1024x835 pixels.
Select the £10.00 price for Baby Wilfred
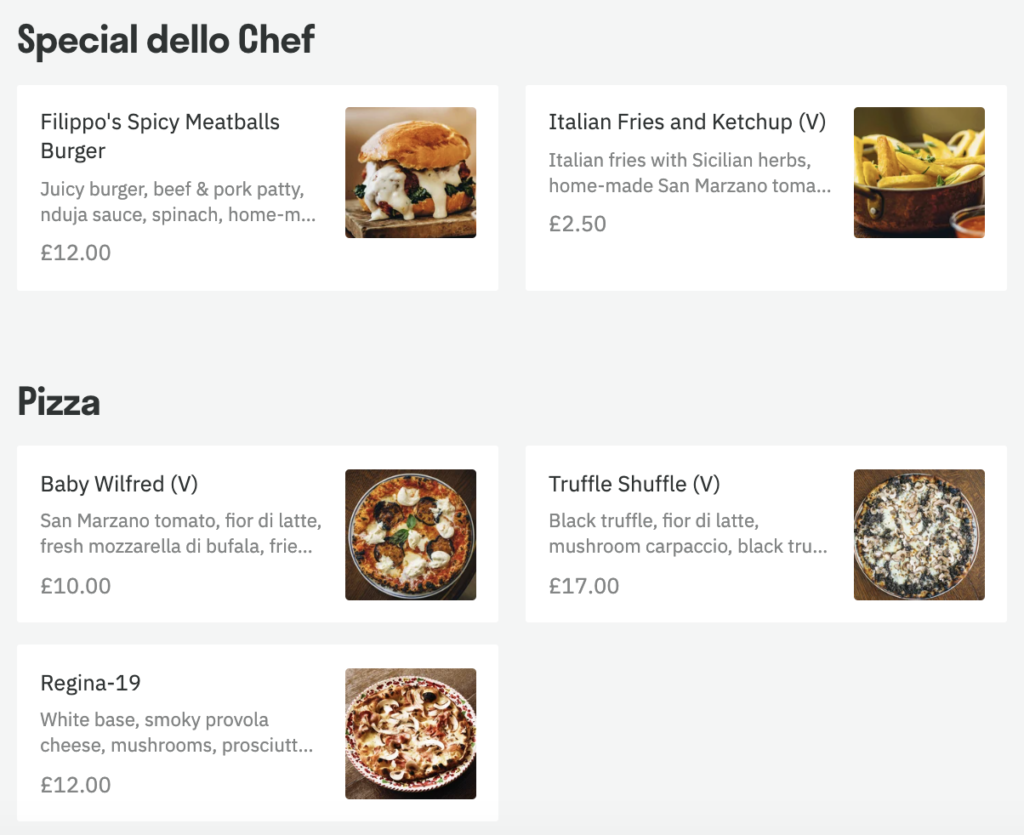coord(76,586)
